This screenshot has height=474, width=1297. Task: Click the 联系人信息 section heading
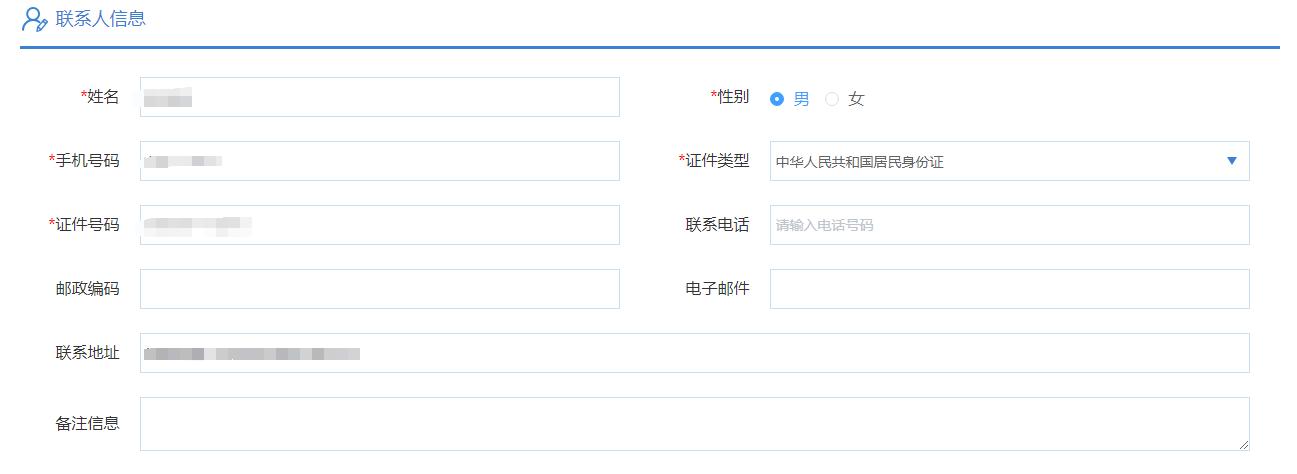coord(100,19)
